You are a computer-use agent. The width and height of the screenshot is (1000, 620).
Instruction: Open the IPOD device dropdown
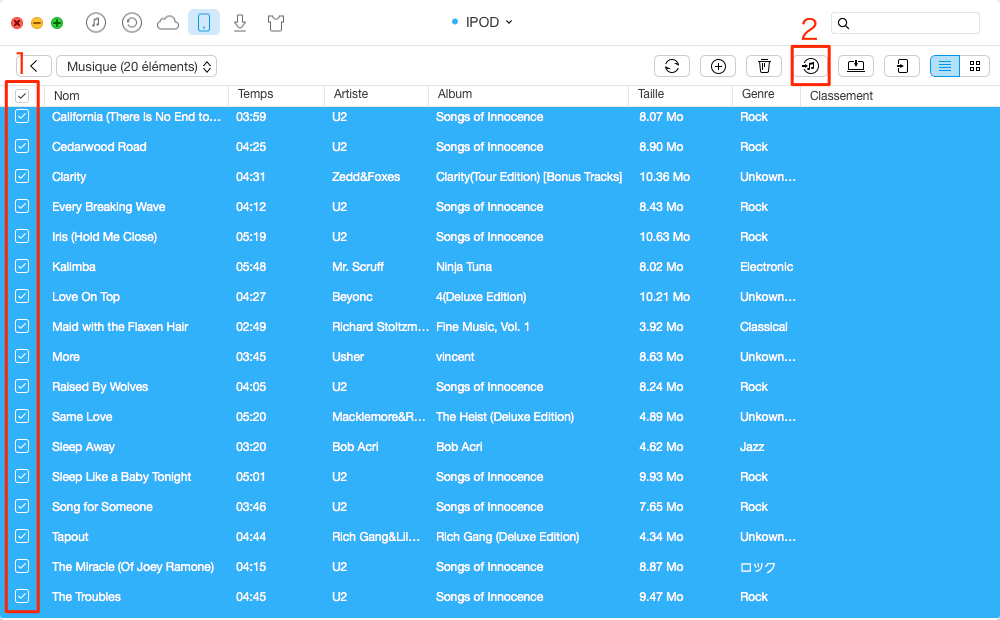pos(482,22)
